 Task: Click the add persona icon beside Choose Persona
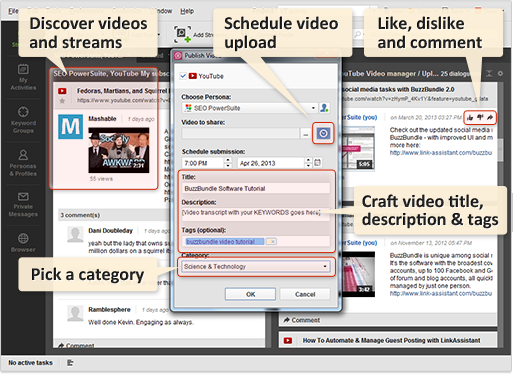tap(324, 108)
